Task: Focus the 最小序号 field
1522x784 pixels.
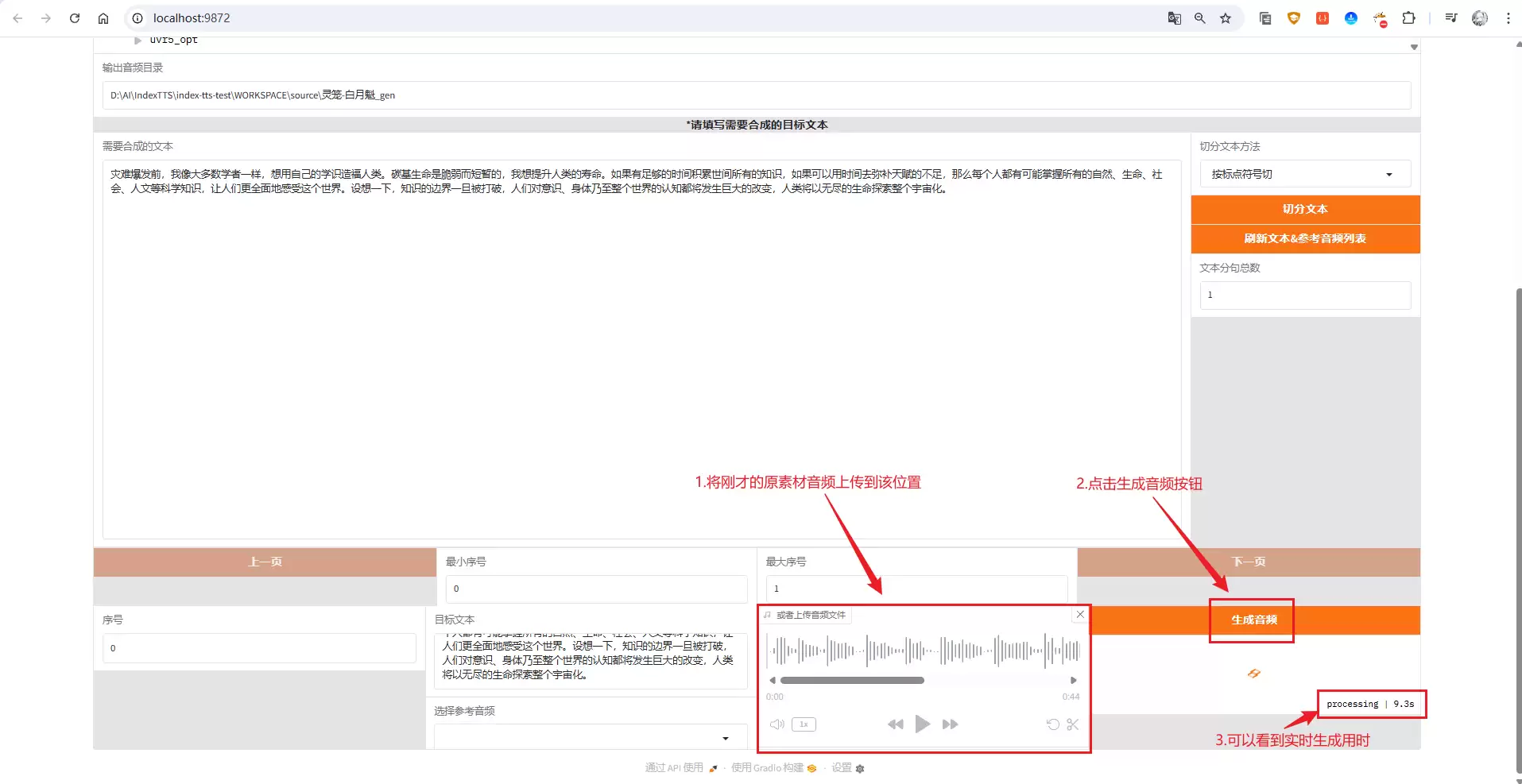Action: click(x=596, y=589)
